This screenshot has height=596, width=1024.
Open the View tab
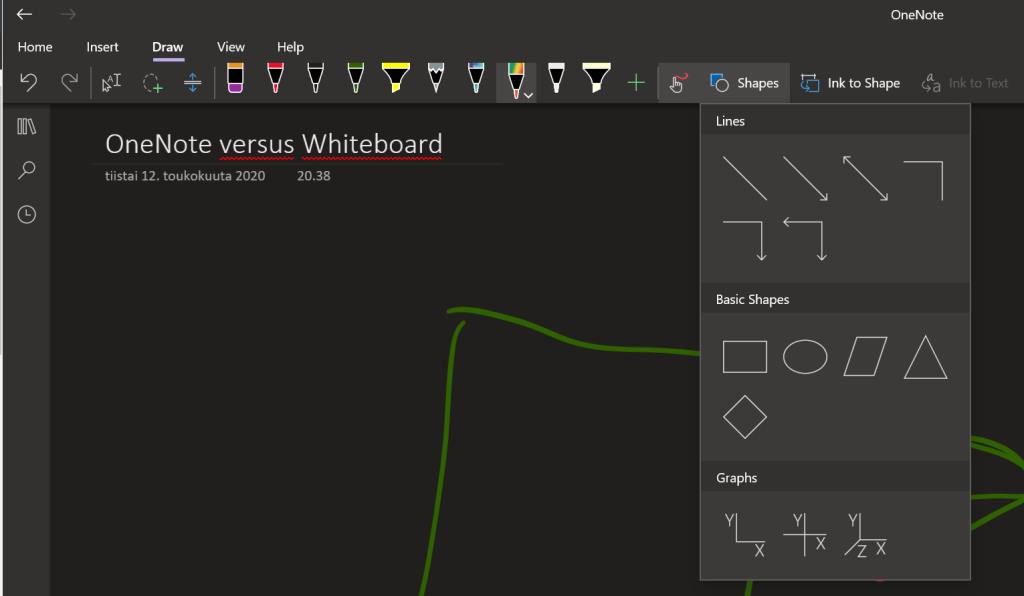[x=231, y=47]
